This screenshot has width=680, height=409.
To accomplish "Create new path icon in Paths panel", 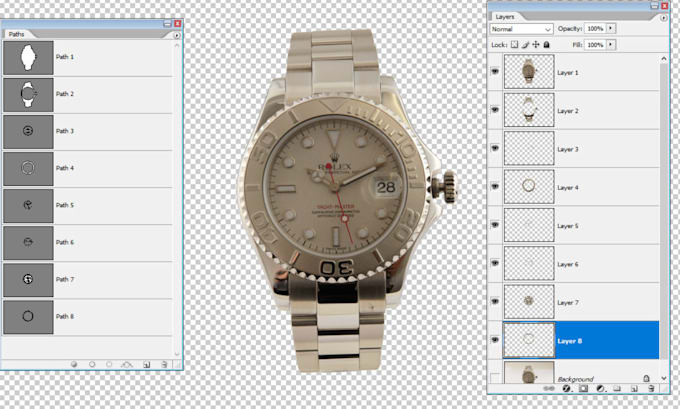I will click(x=147, y=364).
